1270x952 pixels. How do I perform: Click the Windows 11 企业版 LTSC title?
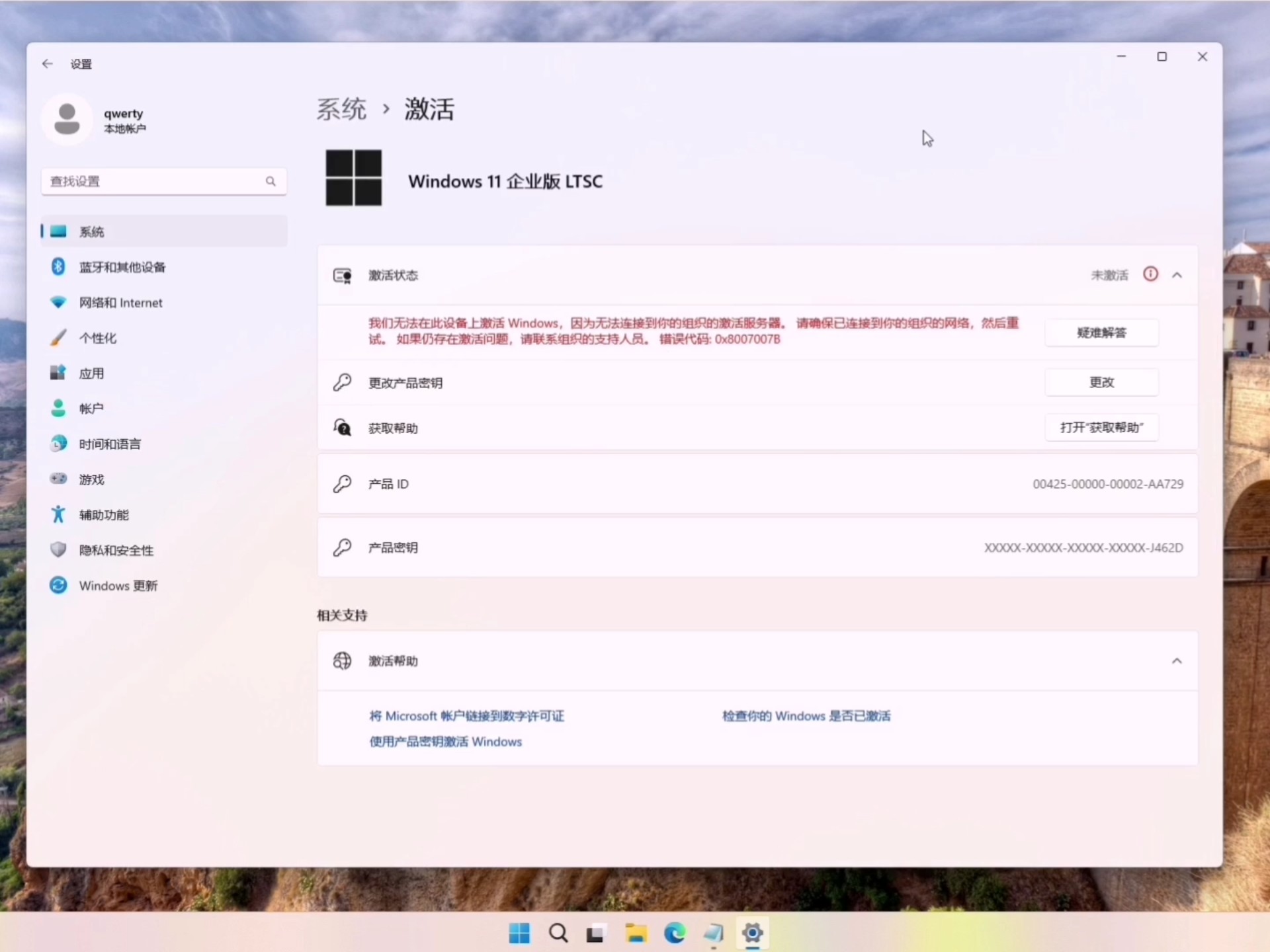(505, 181)
